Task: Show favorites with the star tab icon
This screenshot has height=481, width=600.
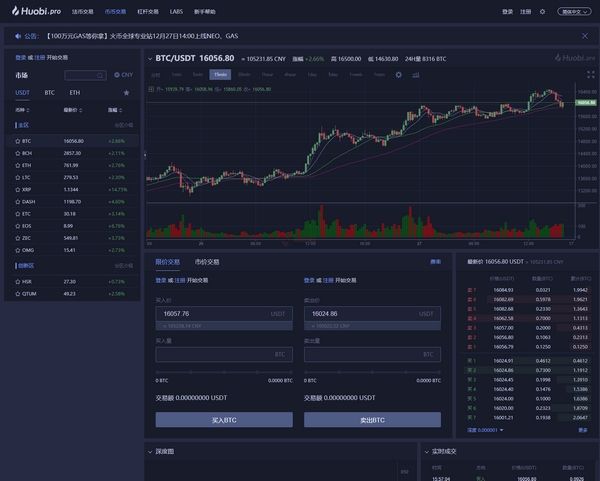Action: coord(126,93)
